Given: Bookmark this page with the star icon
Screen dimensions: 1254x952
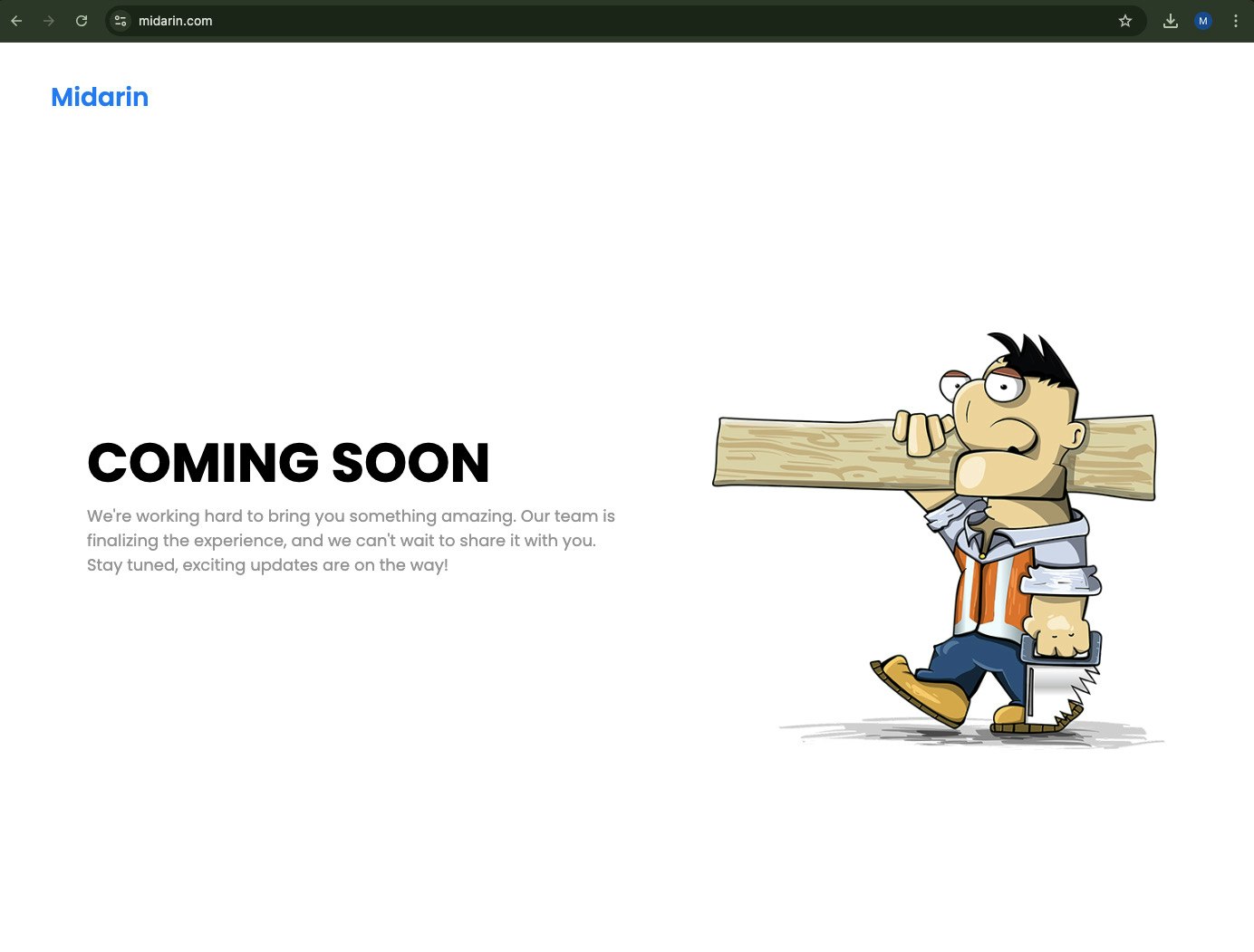Looking at the screenshot, I should pyautogui.click(x=1125, y=20).
